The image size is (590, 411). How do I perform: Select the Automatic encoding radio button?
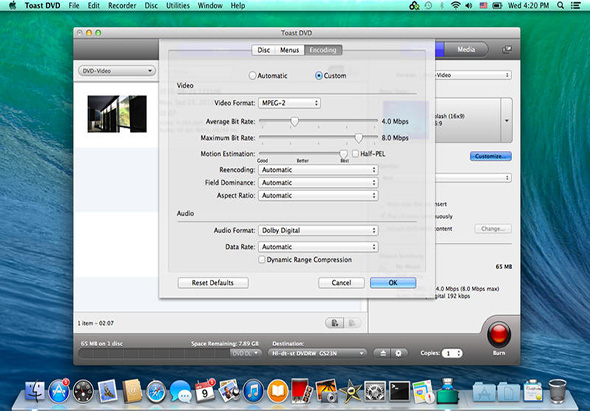tap(252, 76)
